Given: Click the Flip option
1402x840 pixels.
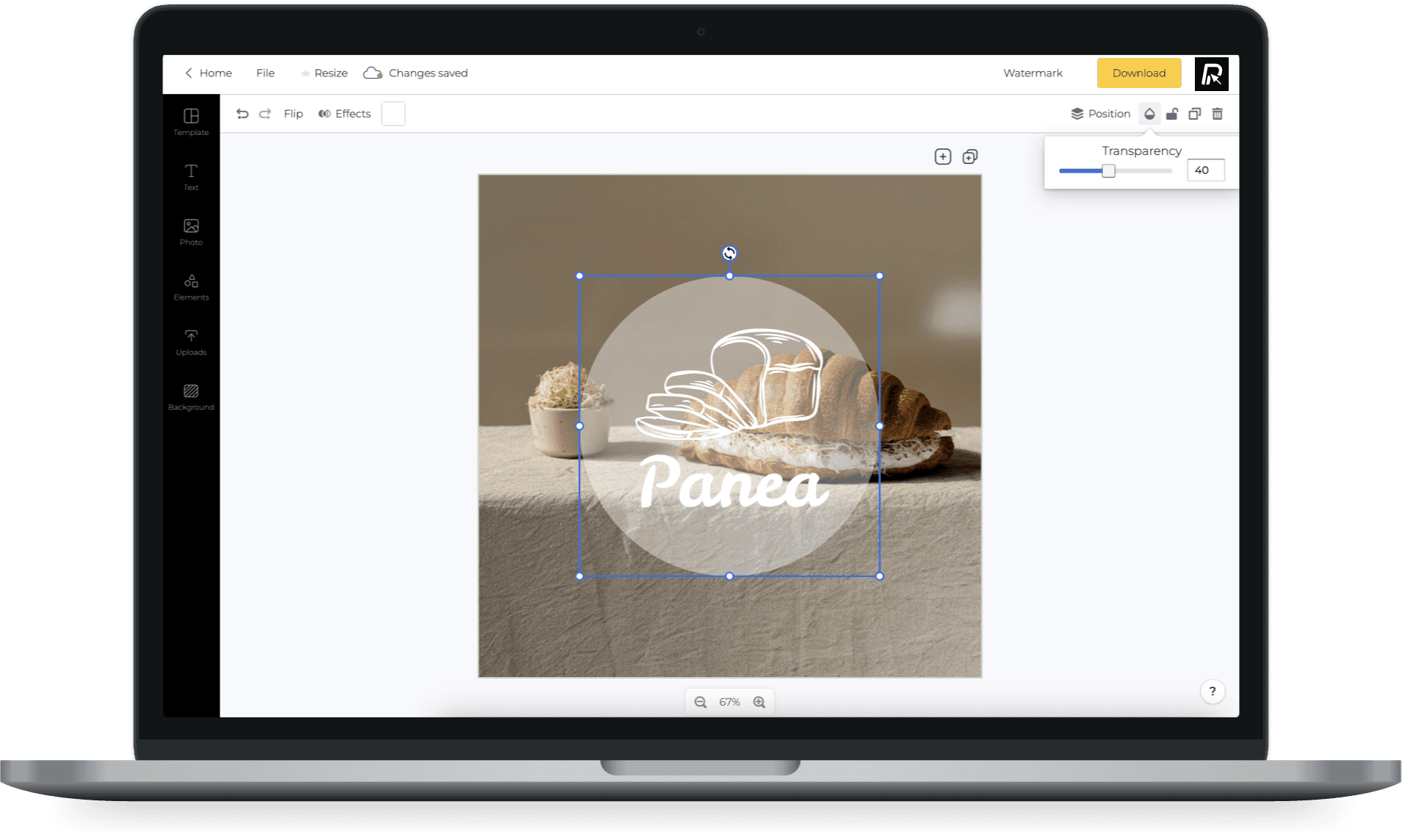Looking at the screenshot, I should pyautogui.click(x=293, y=114).
